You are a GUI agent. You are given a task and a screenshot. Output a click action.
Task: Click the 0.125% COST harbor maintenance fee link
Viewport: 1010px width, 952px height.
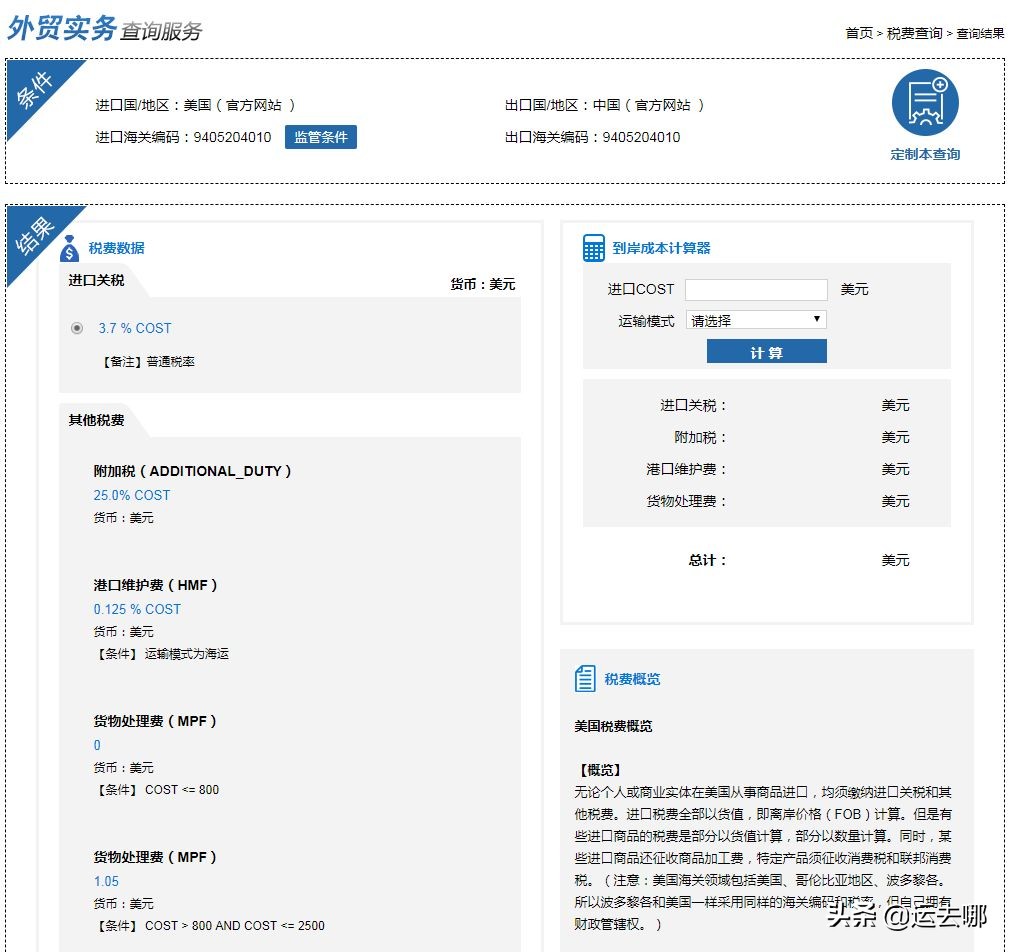click(137, 609)
